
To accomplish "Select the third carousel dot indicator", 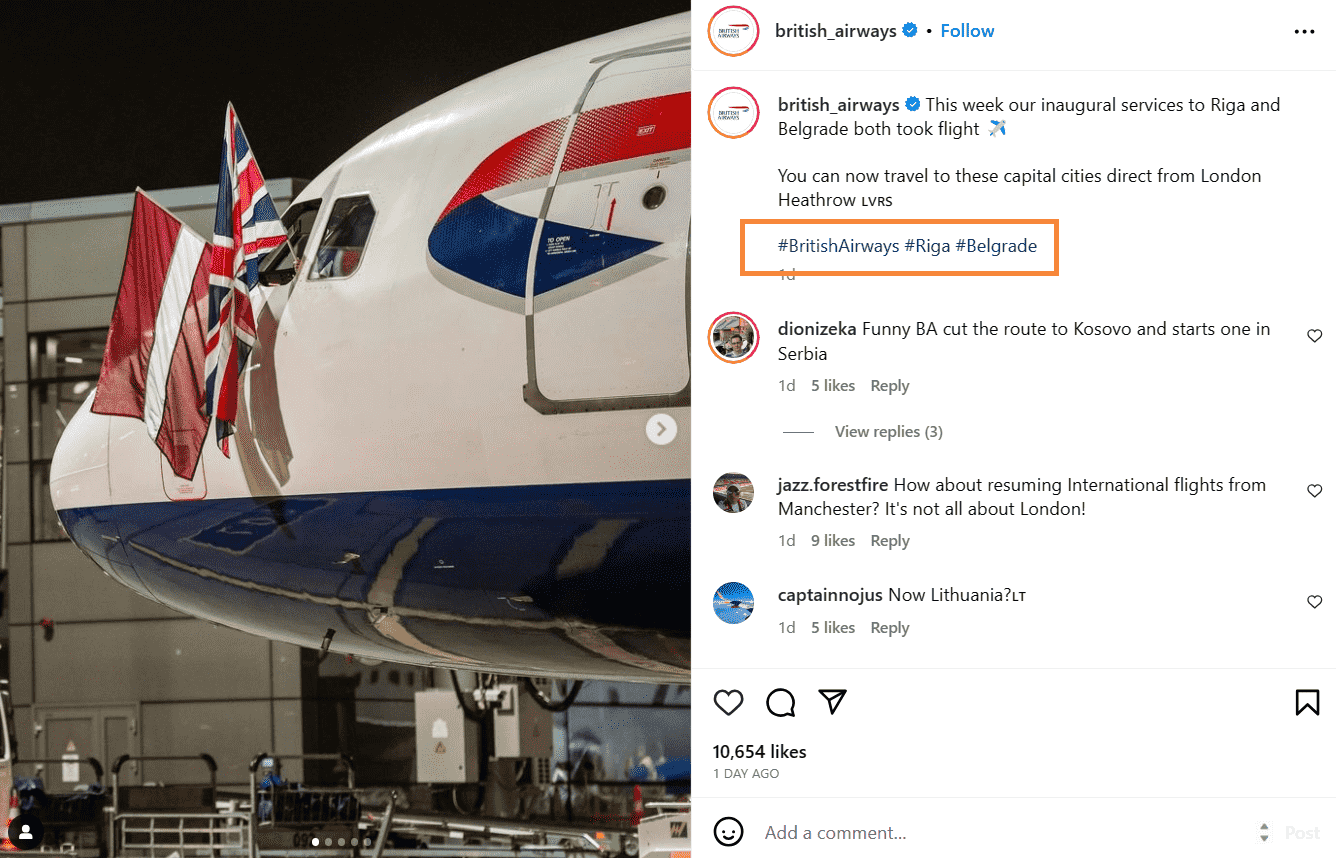I will pyautogui.click(x=340, y=842).
